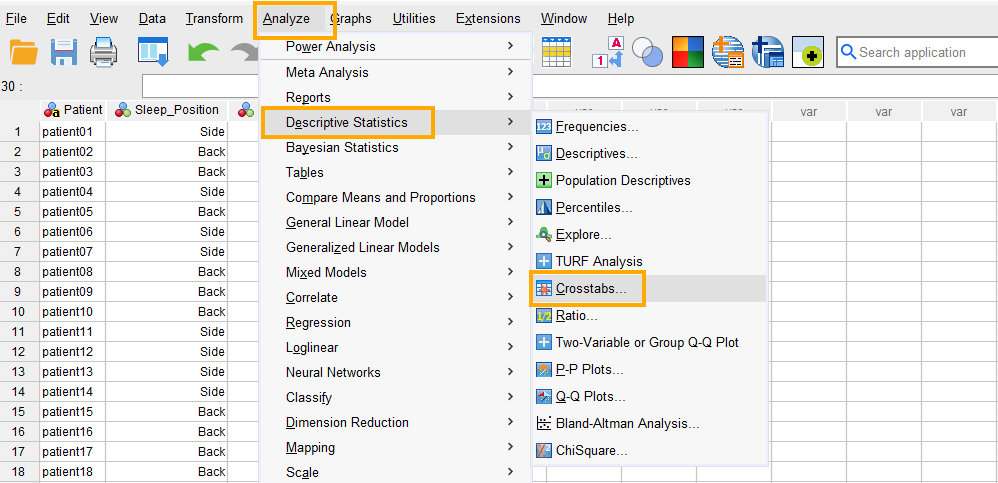This screenshot has width=998, height=483.
Task: Expand the Regression submenu
Action: click(395, 323)
